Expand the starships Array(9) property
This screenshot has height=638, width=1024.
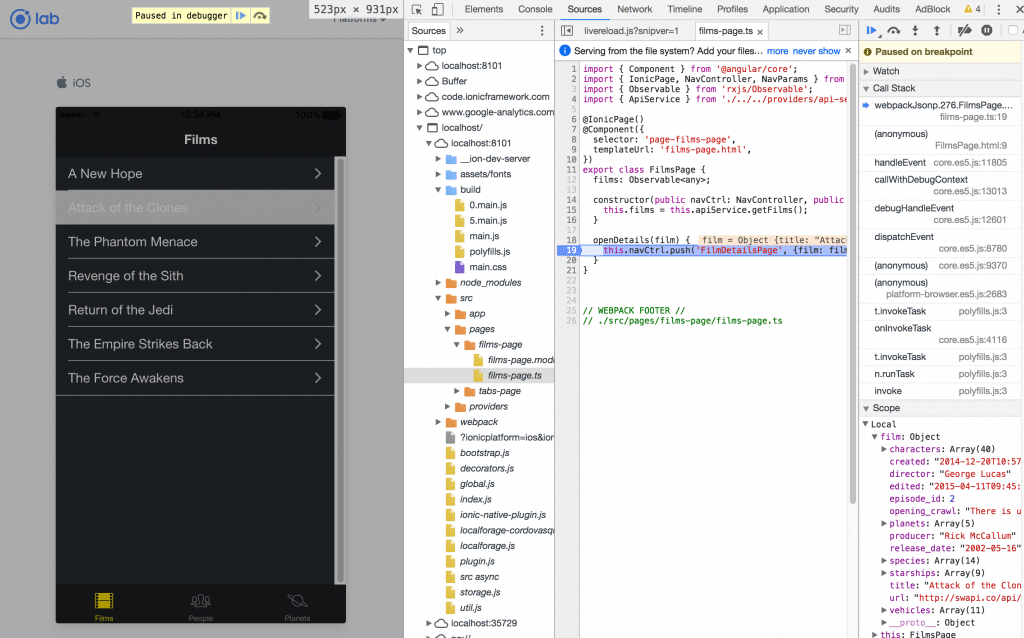(884, 573)
